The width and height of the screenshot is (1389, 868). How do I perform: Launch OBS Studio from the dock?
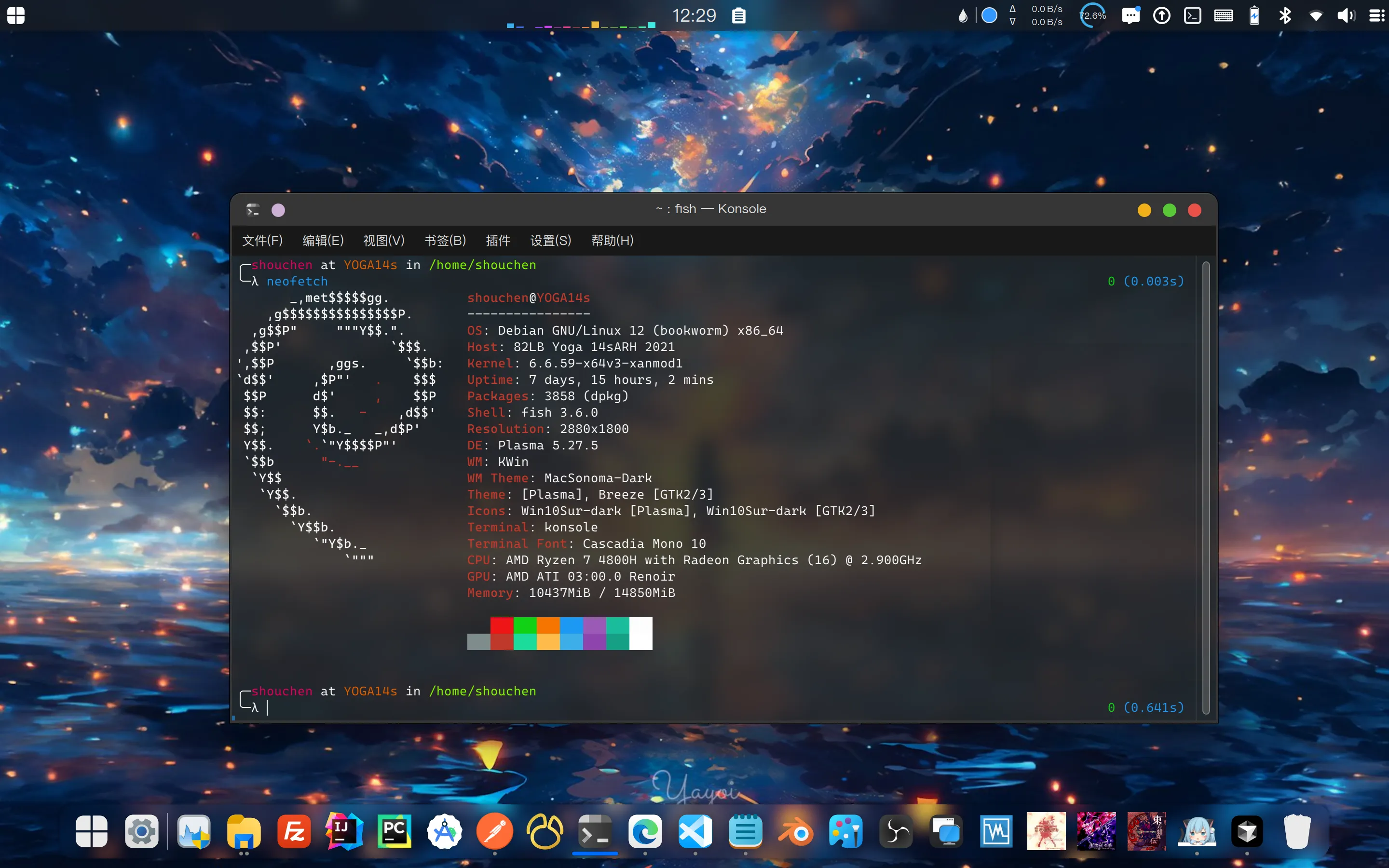tap(896, 831)
